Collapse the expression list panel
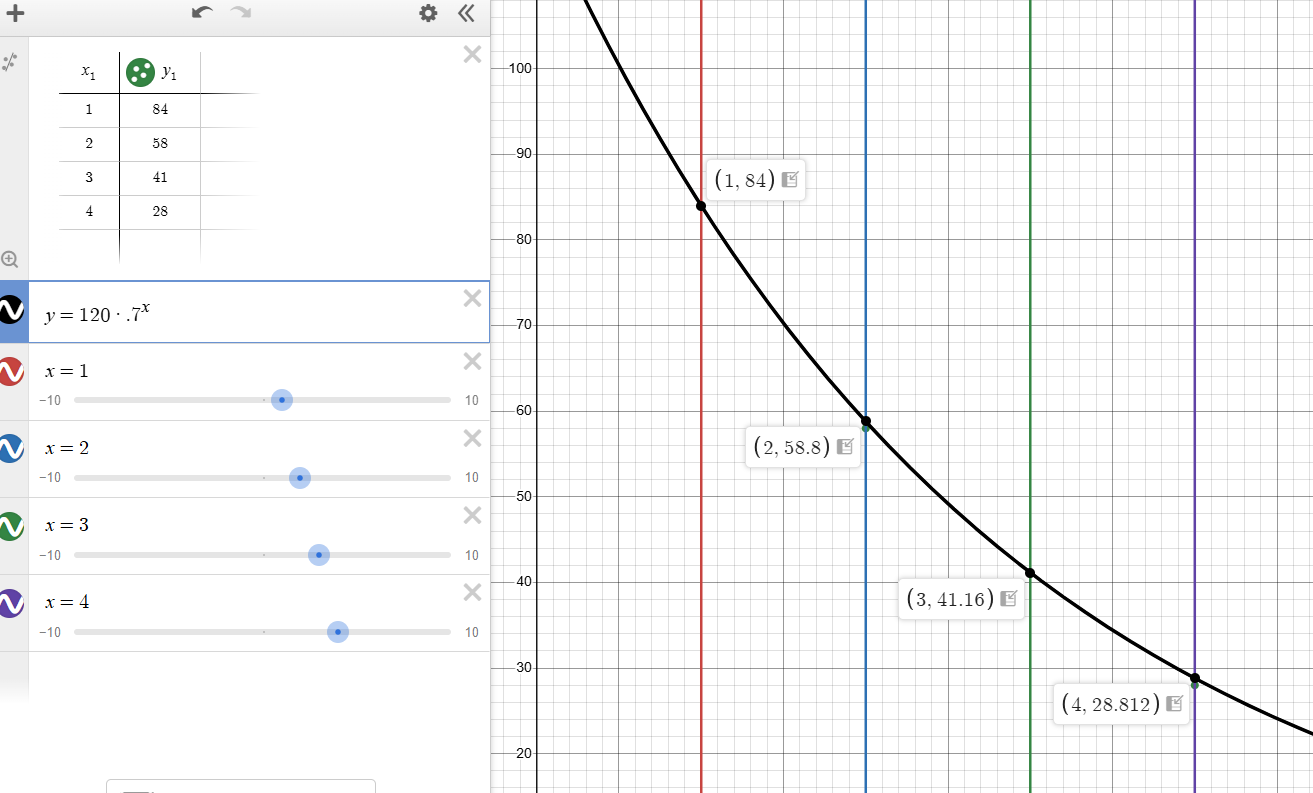 tap(466, 13)
